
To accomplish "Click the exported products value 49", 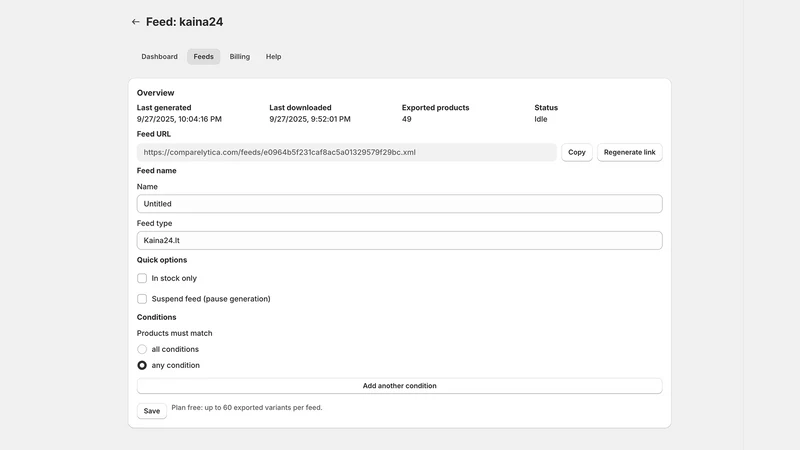I will 407,119.
